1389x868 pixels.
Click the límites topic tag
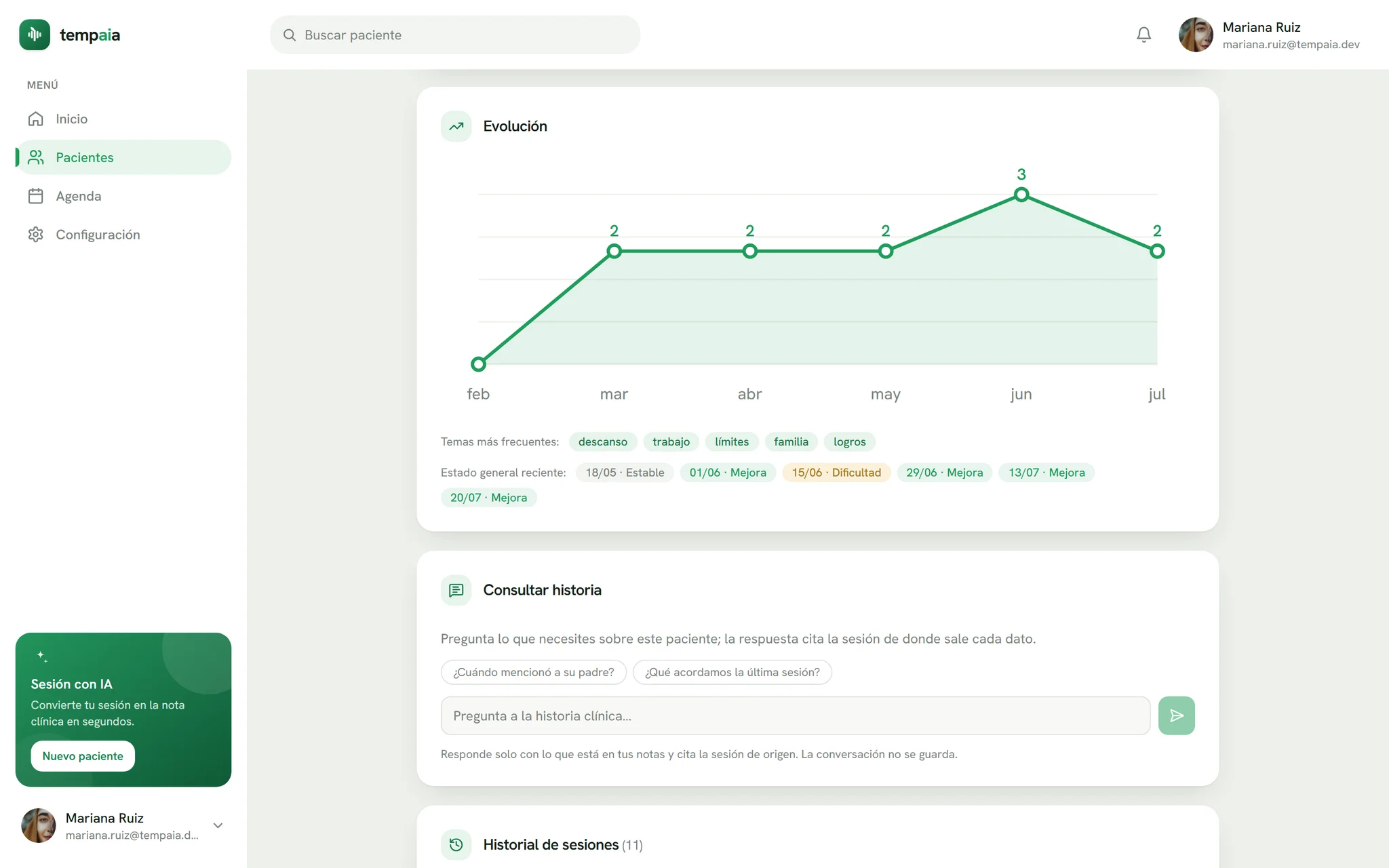click(732, 441)
